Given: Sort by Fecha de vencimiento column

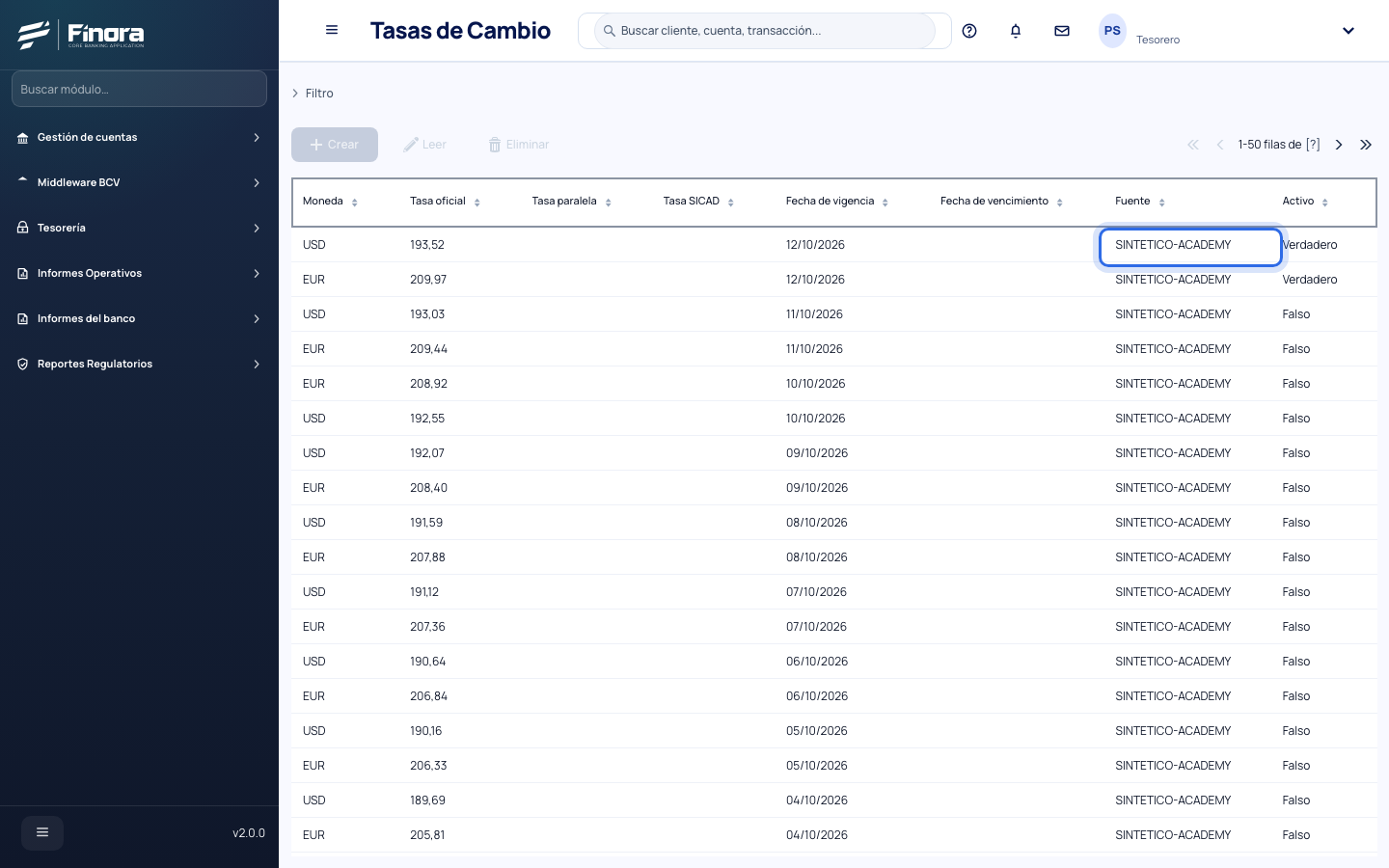Looking at the screenshot, I should click(x=1060, y=203).
